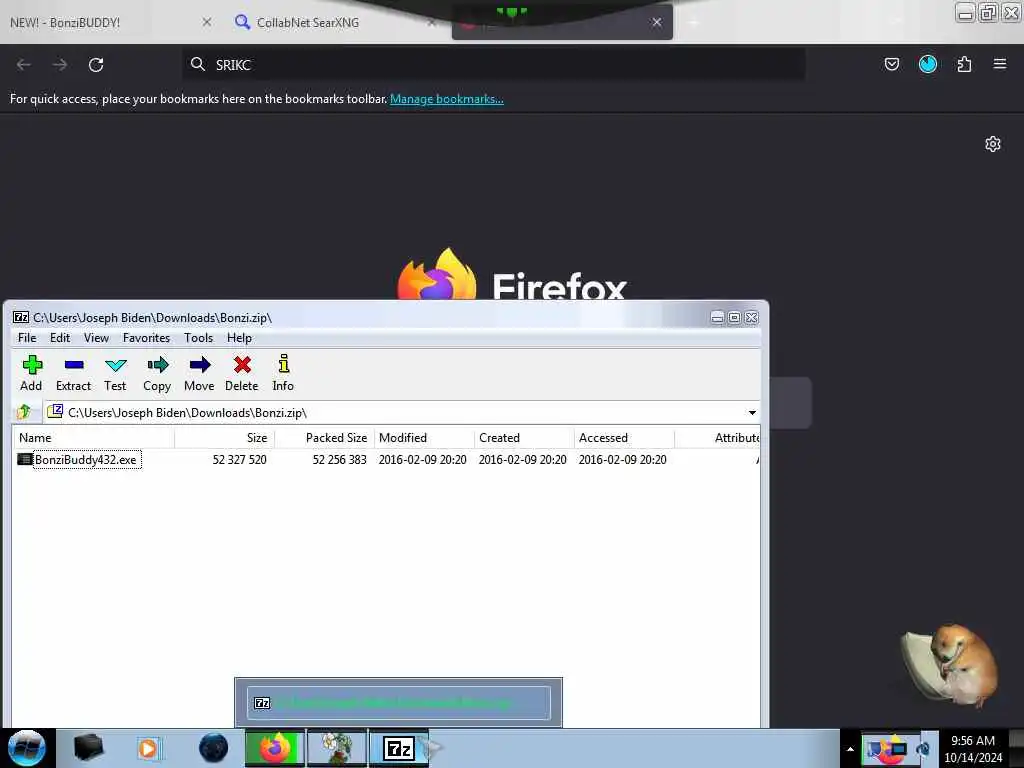Click the system tray network icon
1024x768 pixels.
coord(898,749)
